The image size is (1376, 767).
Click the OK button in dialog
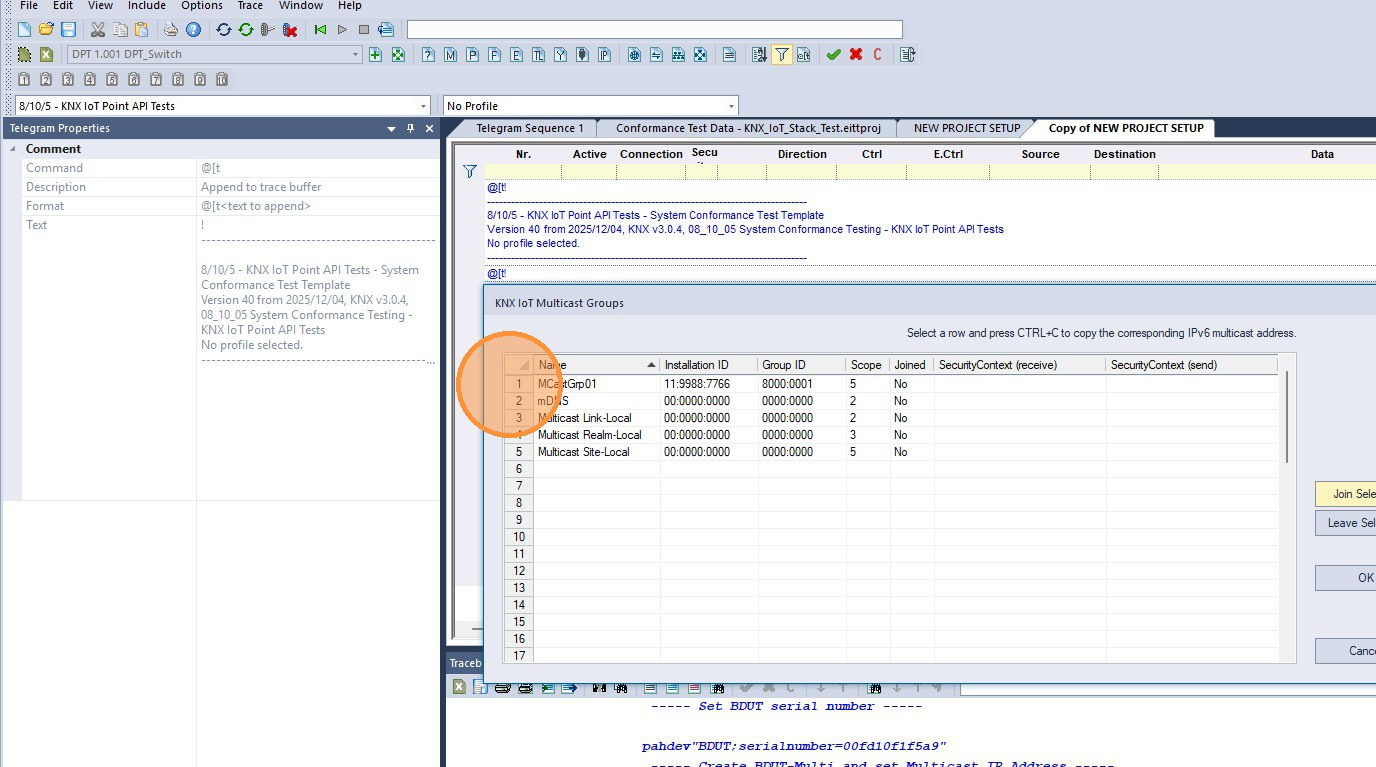click(1346, 578)
